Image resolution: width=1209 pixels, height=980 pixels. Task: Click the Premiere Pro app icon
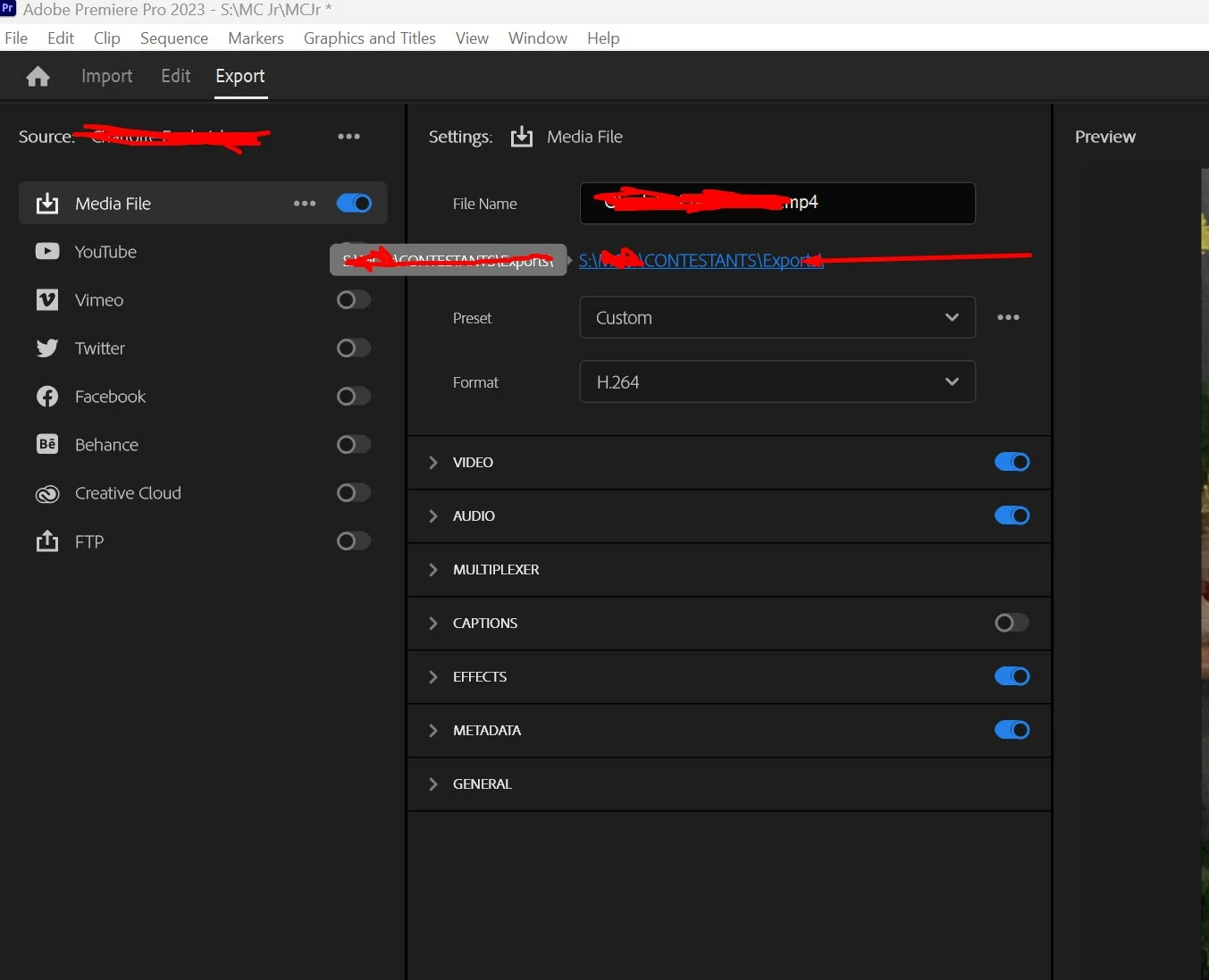[x=8, y=8]
